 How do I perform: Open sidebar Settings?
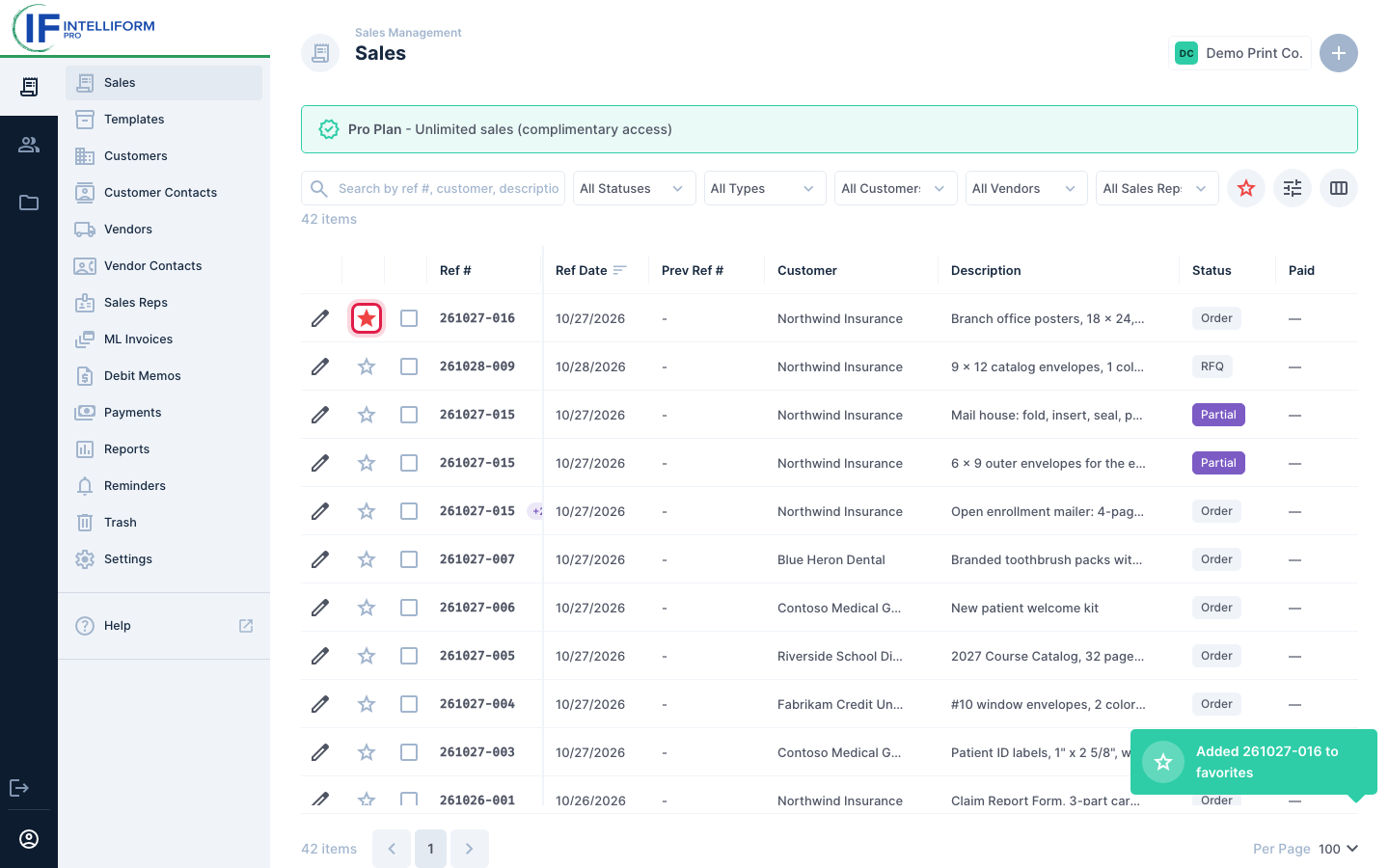pos(164,559)
